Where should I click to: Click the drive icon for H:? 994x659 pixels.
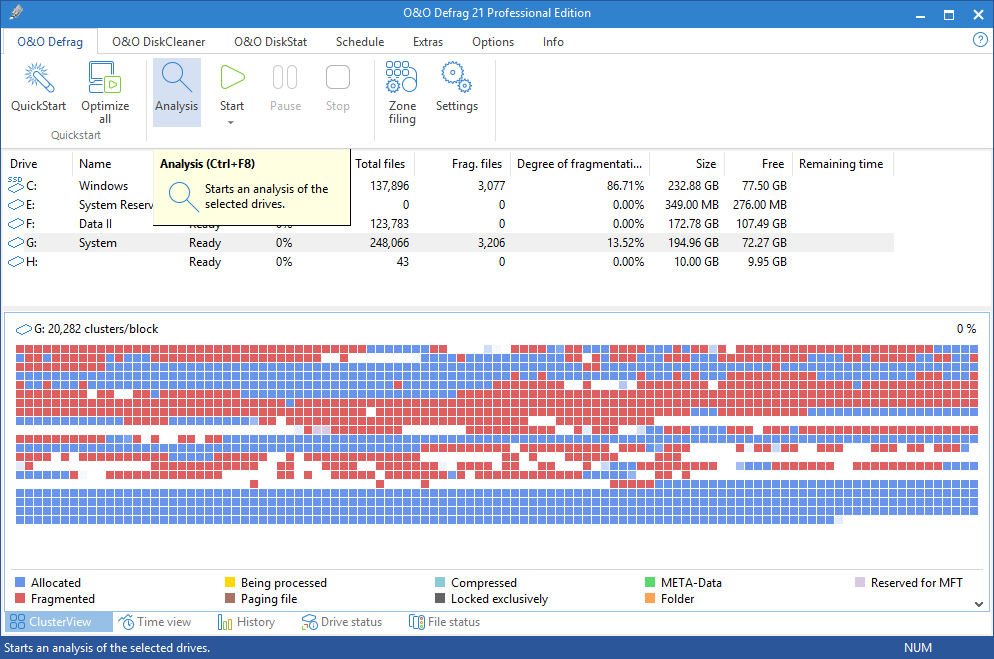[x=15, y=262]
